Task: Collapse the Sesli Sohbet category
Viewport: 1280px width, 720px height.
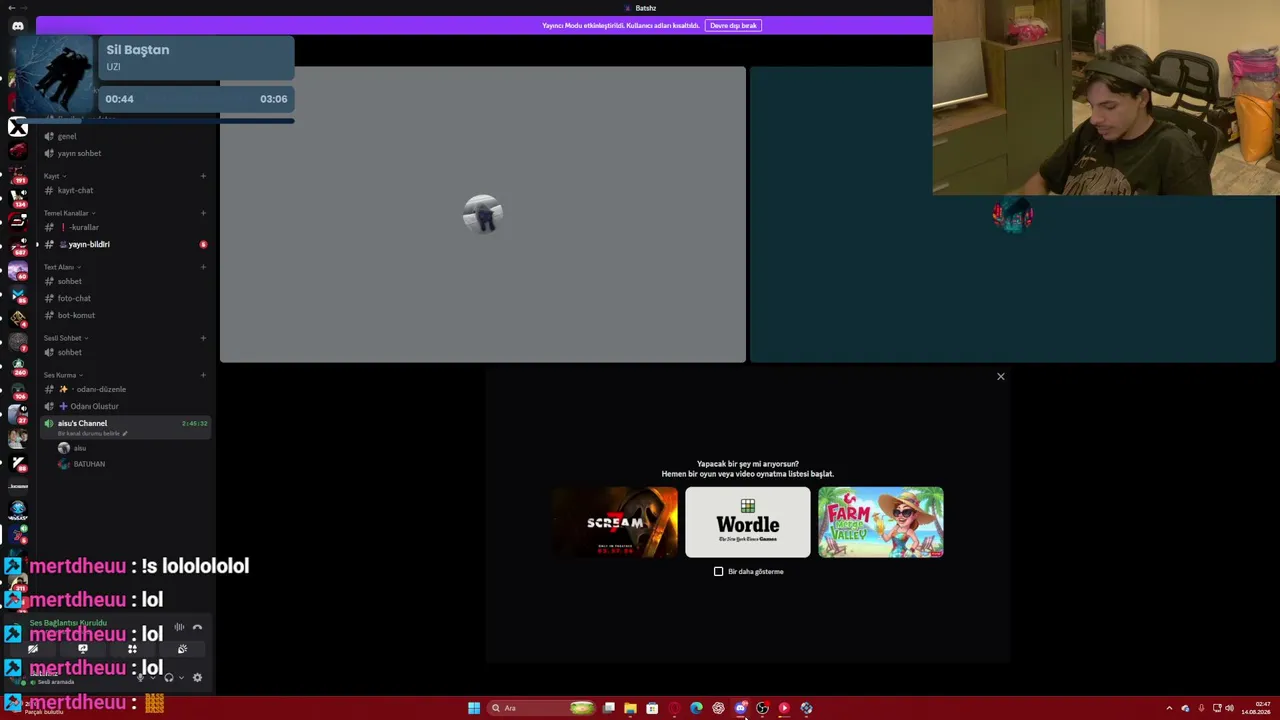Action: click(66, 338)
